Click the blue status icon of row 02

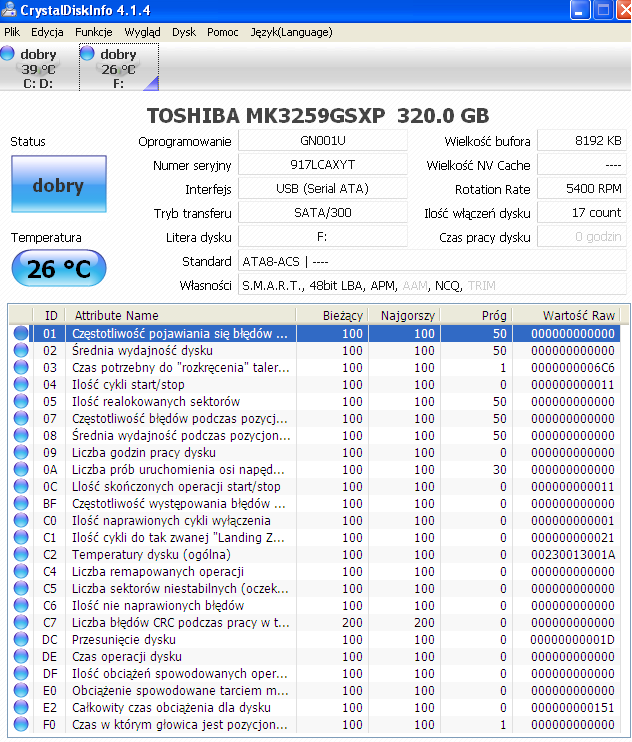click(21, 350)
